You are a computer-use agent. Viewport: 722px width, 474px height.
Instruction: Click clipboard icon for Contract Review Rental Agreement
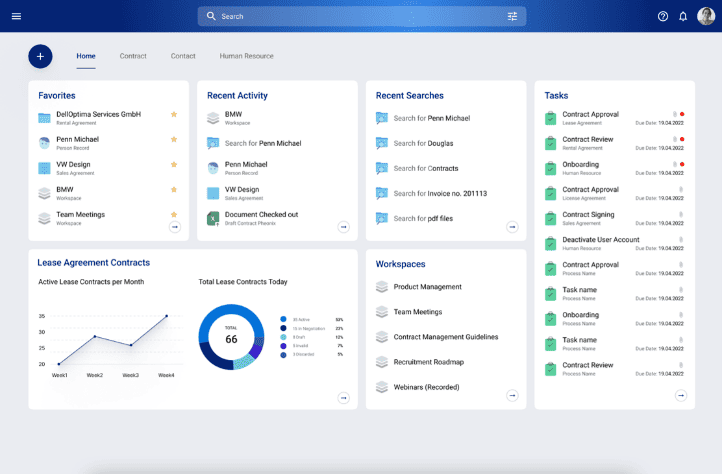click(x=550, y=143)
